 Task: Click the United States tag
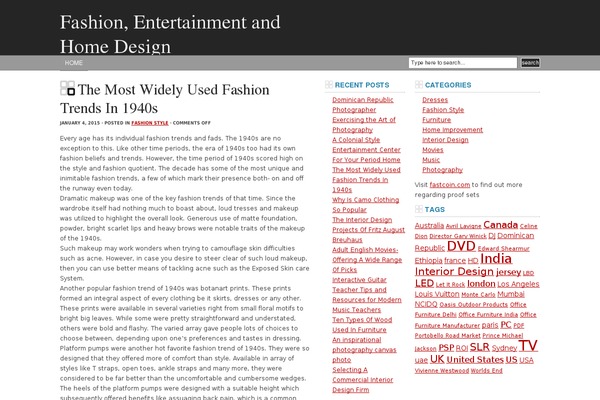(x=474, y=360)
